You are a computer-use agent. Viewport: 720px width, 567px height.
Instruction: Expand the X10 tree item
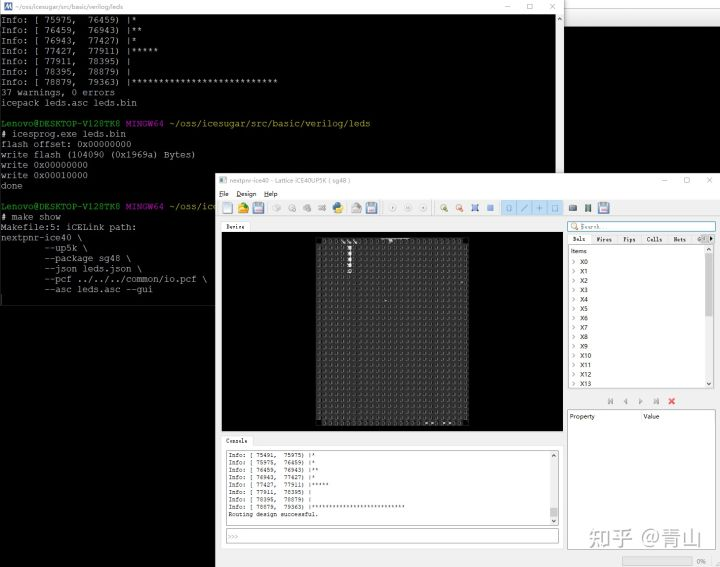tap(573, 356)
